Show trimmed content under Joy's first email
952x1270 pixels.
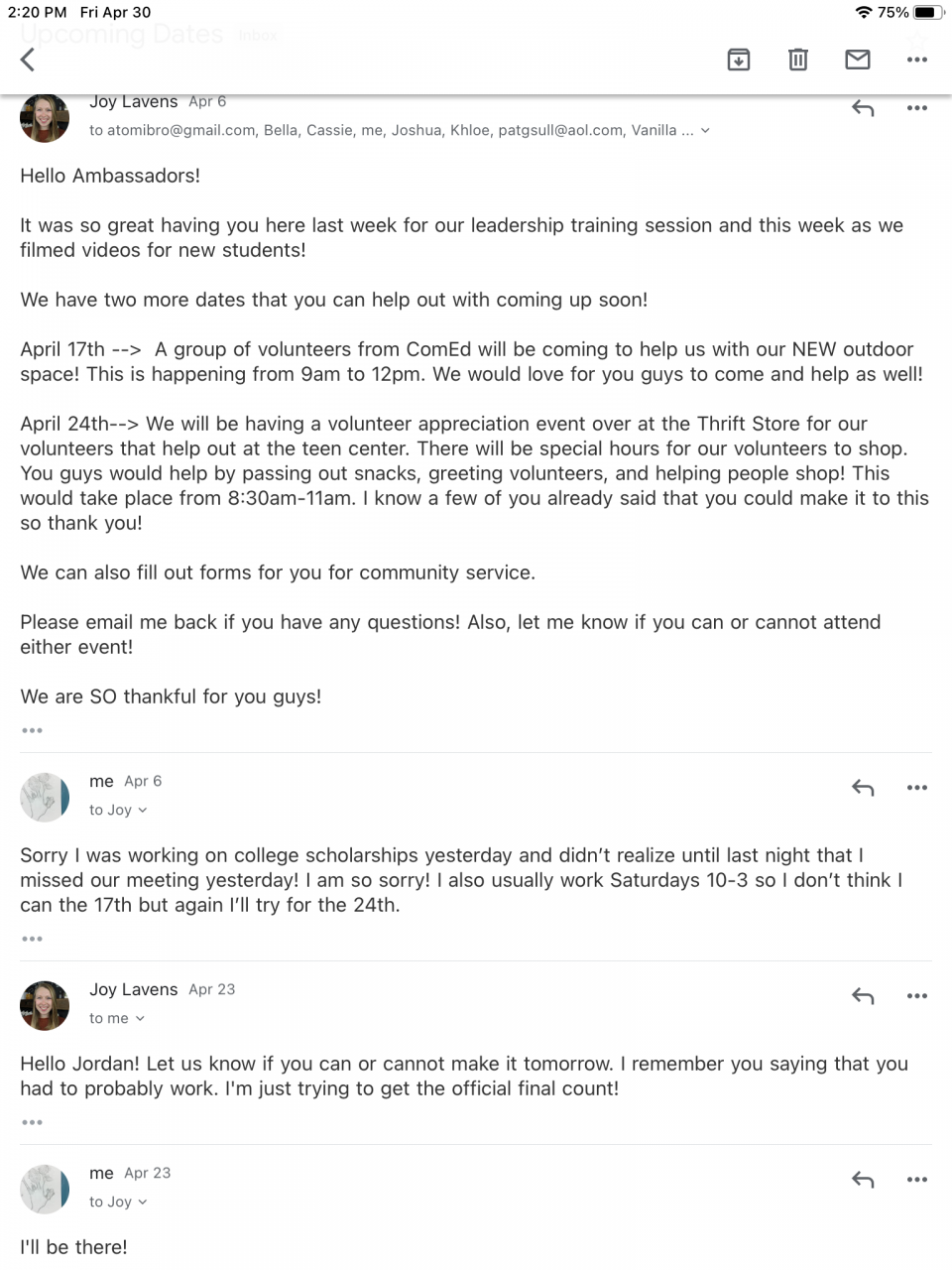pos(32,730)
